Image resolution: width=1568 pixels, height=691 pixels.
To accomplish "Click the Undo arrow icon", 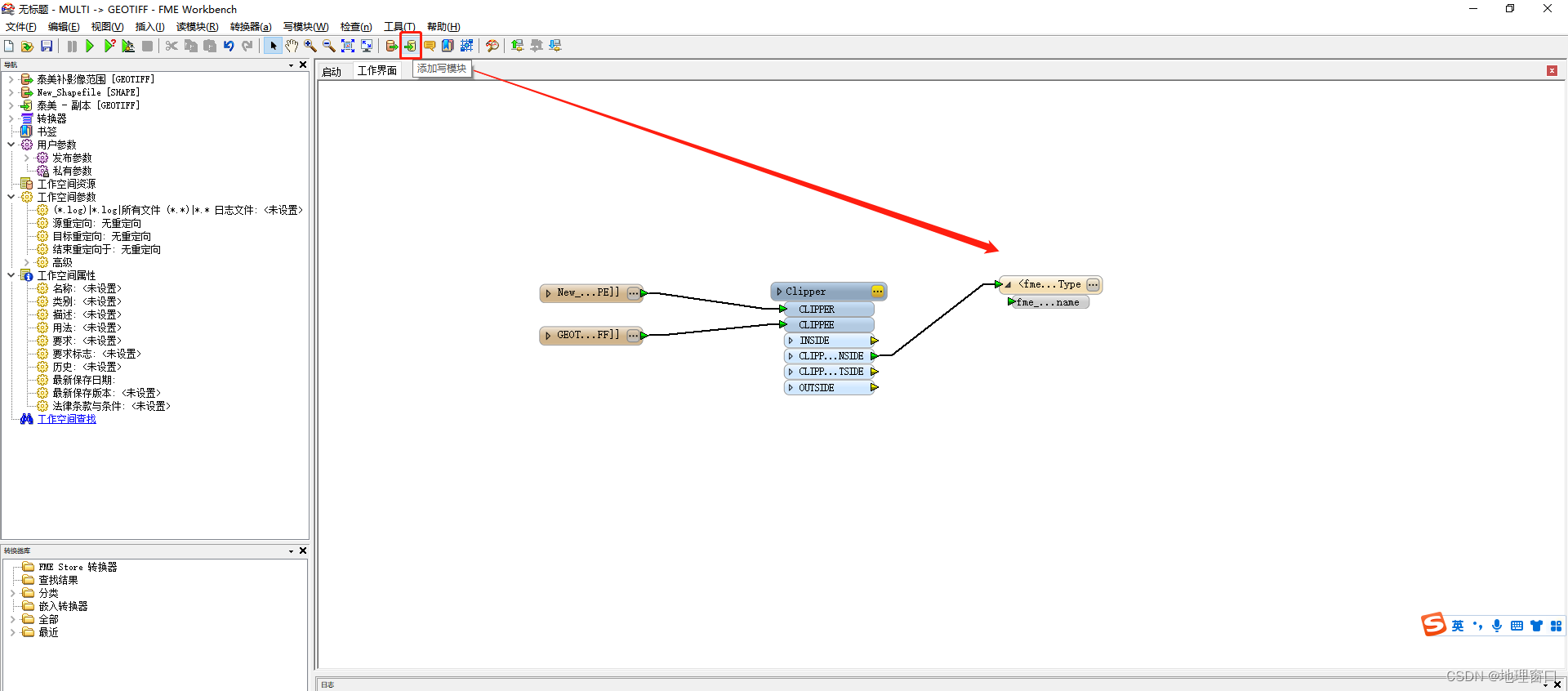I will click(229, 46).
